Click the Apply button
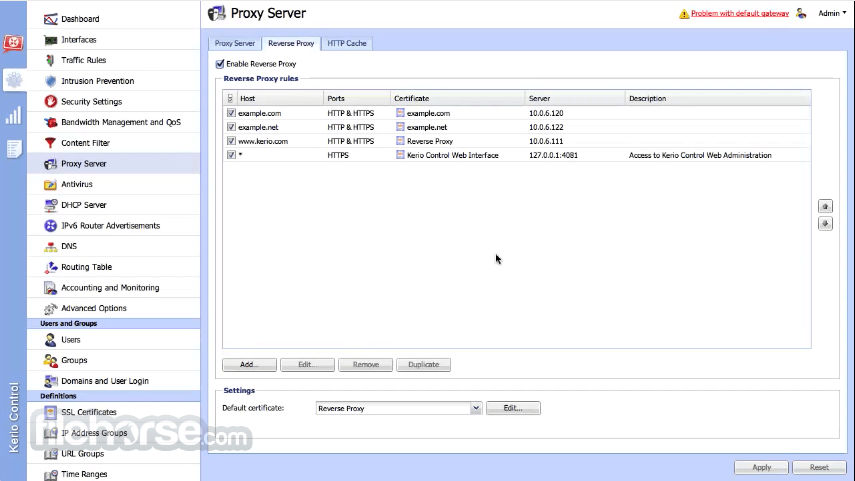Viewport: 855px width, 481px height. tap(761, 467)
